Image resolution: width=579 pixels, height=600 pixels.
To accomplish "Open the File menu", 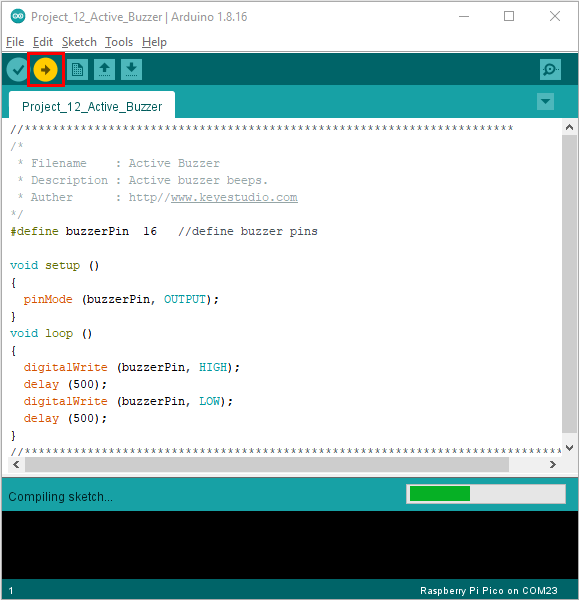I will tap(15, 42).
